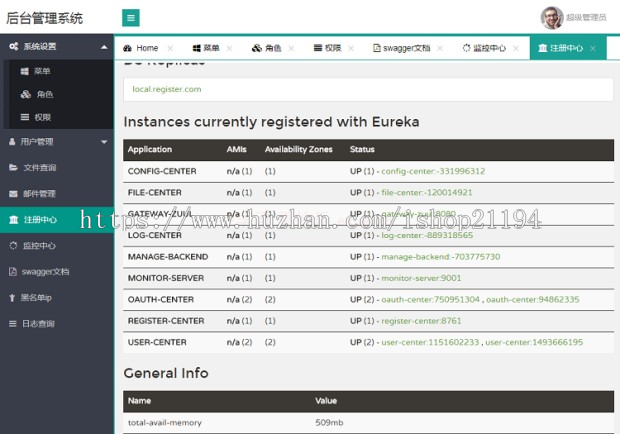Click the 邮件管理 envelope icon
Image resolution: width=620 pixels, height=434 pixels.
13,194
